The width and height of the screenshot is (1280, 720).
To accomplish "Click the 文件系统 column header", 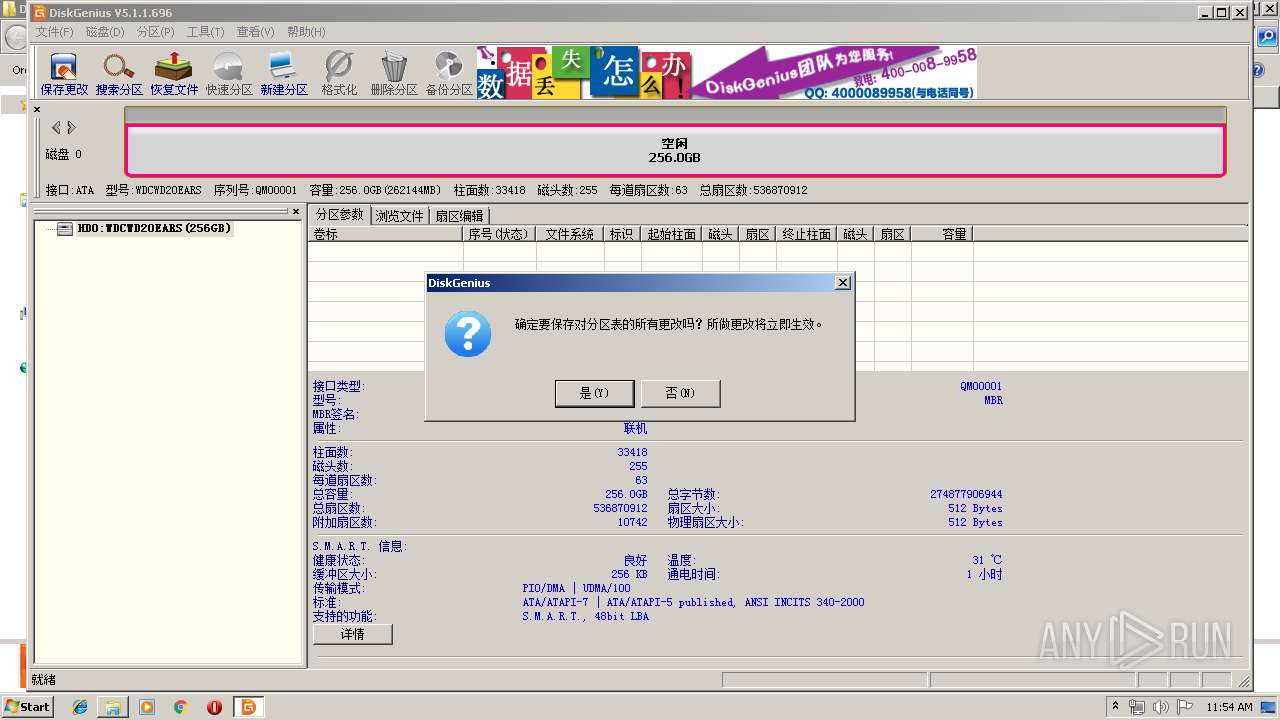I will (570, 234).
